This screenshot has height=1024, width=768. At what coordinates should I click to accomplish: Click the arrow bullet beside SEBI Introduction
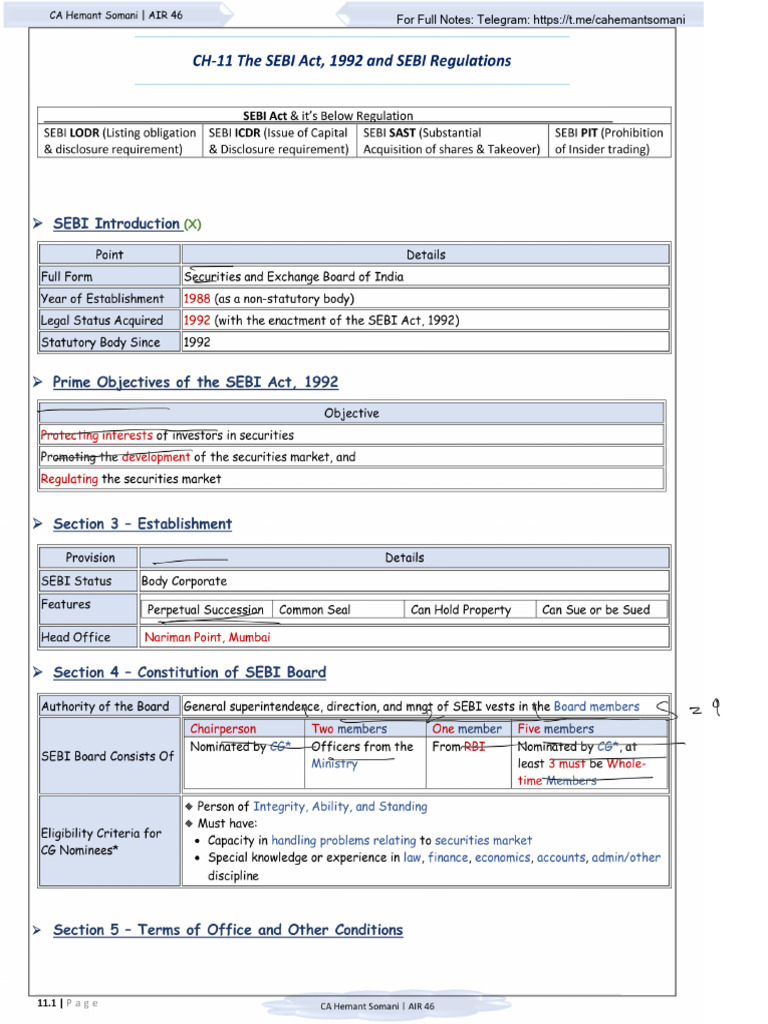click(x=38, y=224)
